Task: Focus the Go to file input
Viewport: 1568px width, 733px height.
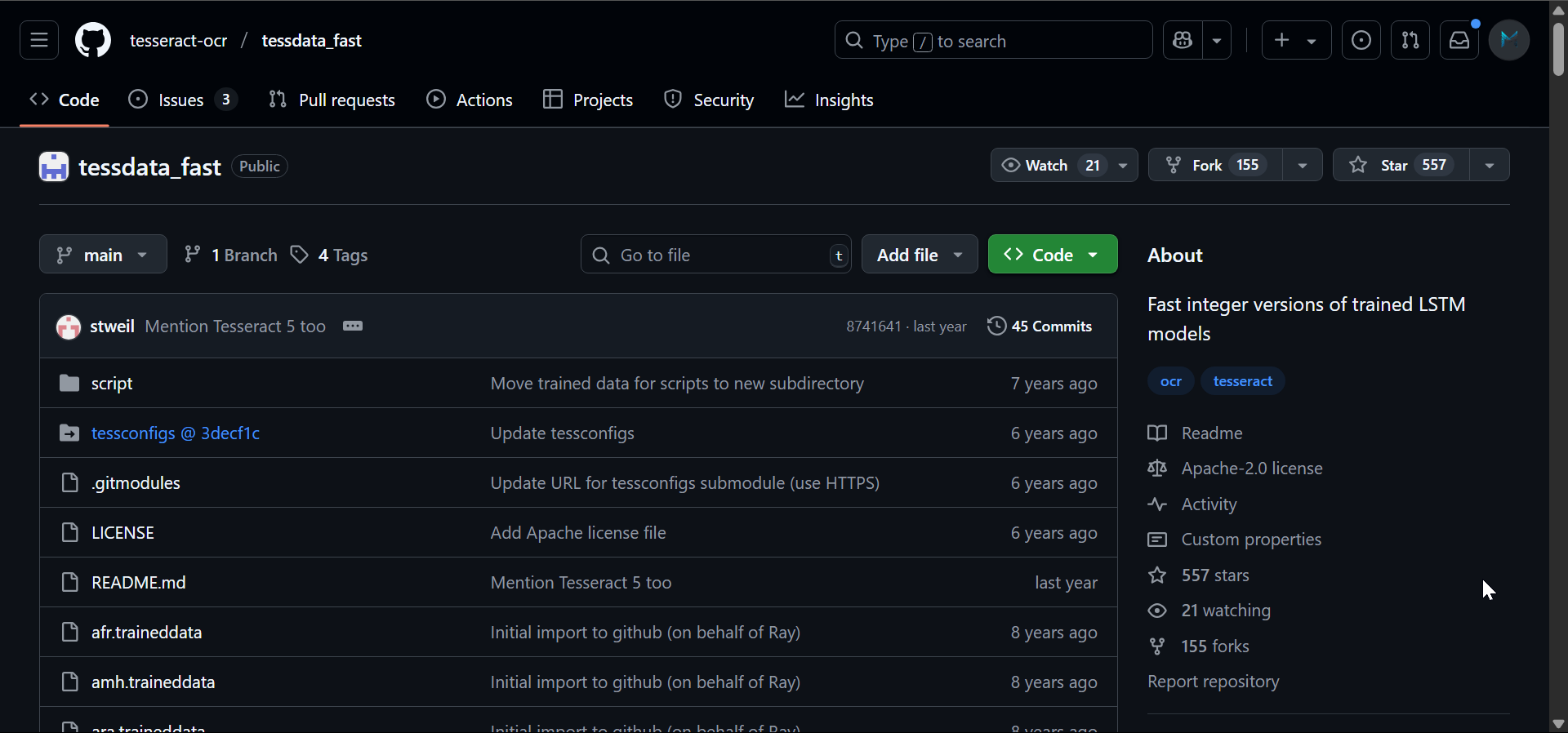Action: coord(715,255)
